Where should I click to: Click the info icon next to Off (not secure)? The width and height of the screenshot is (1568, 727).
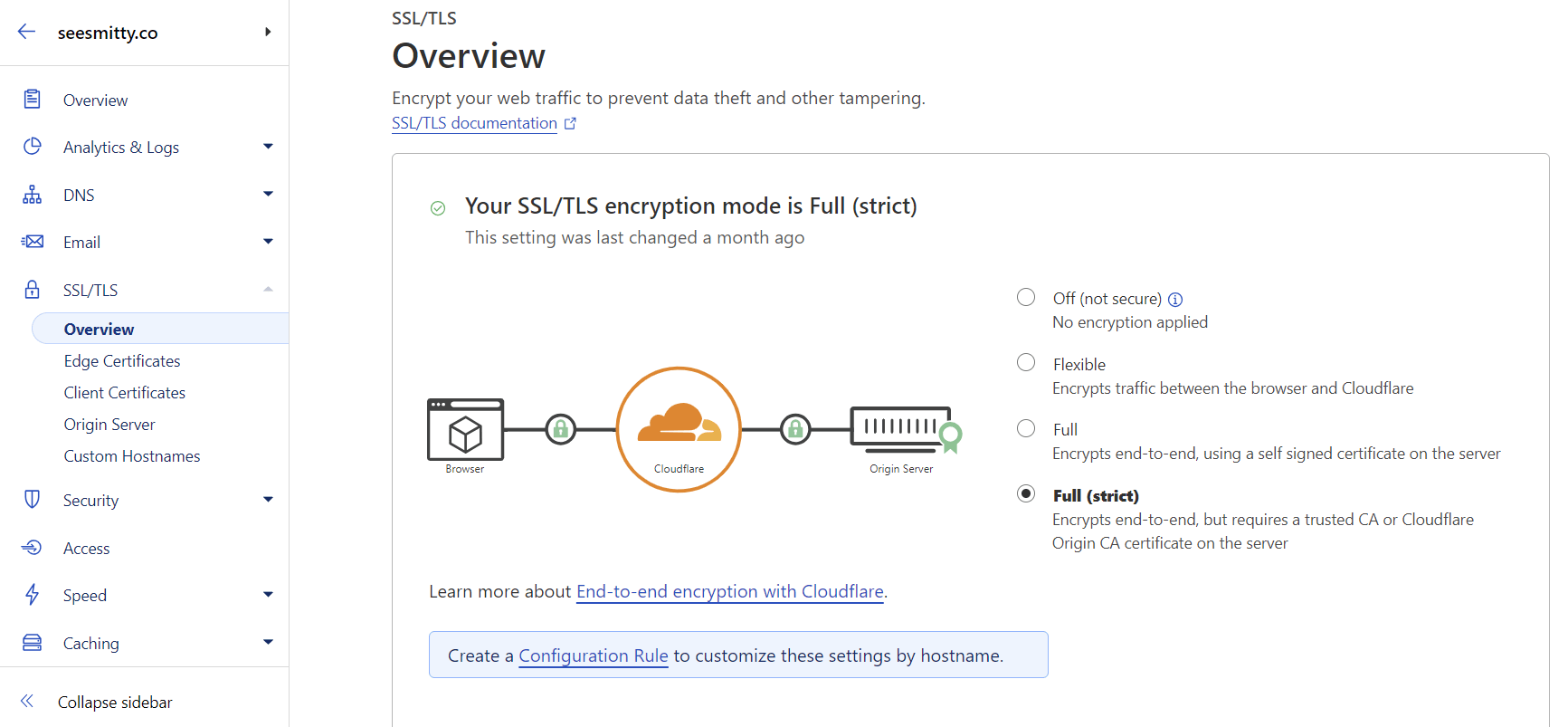point(1175,300)
